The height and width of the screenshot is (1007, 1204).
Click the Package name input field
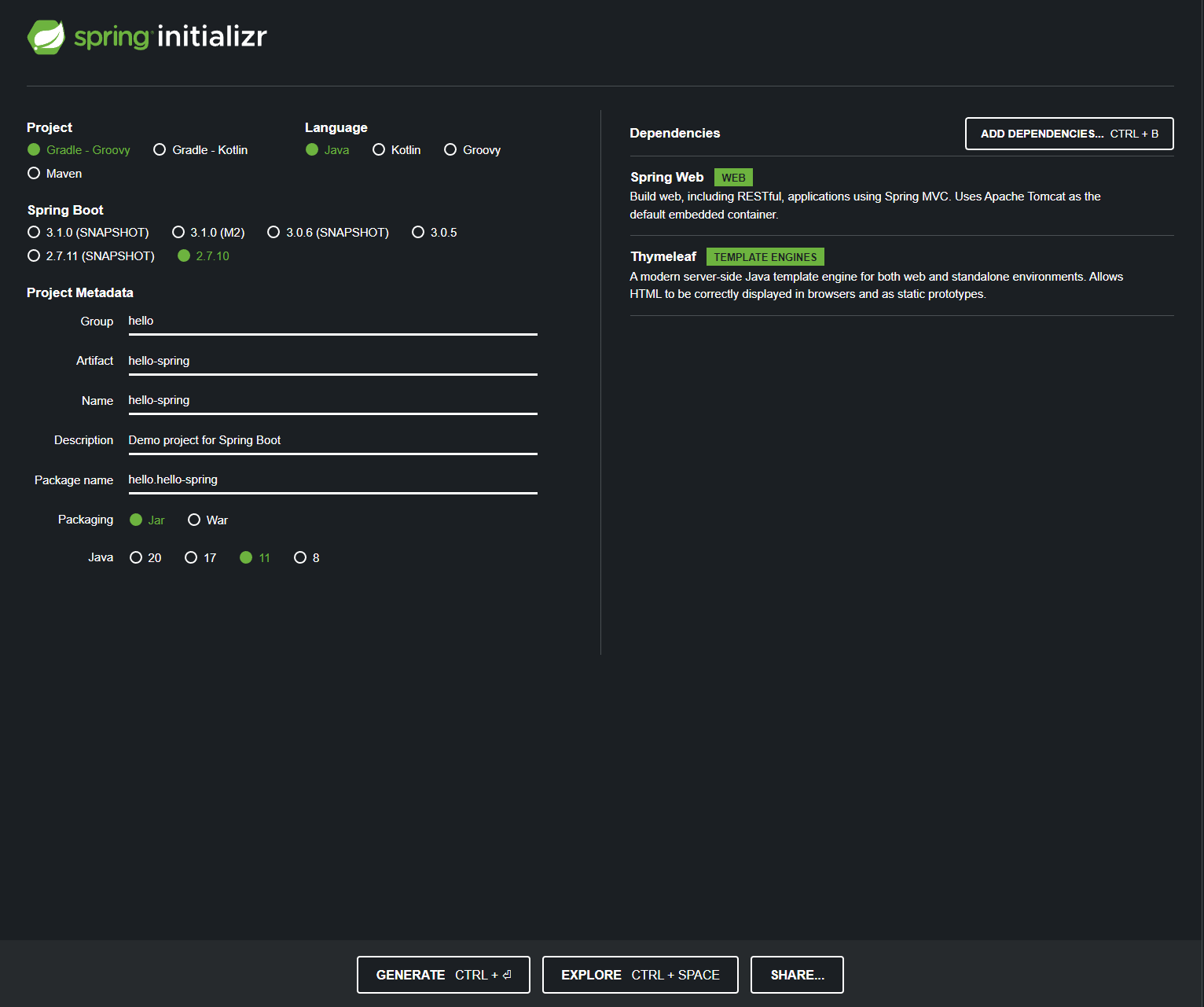(333, 480)
